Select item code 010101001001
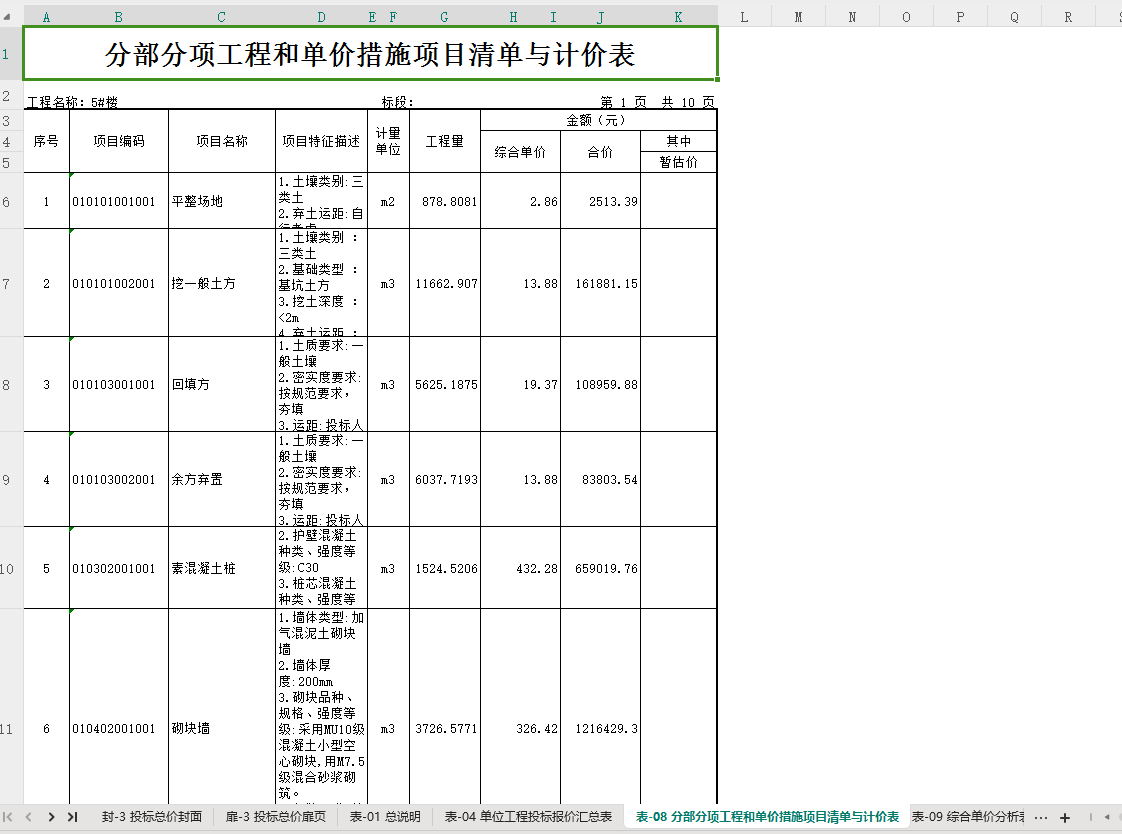This screenshot has height=834, width=1122. click(x=119, y=201)
